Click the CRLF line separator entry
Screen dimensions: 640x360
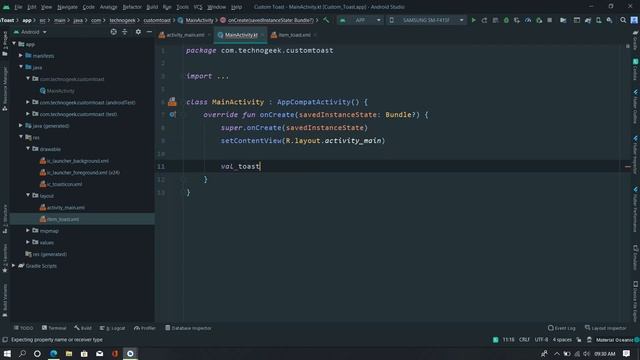tap(524, 340)
